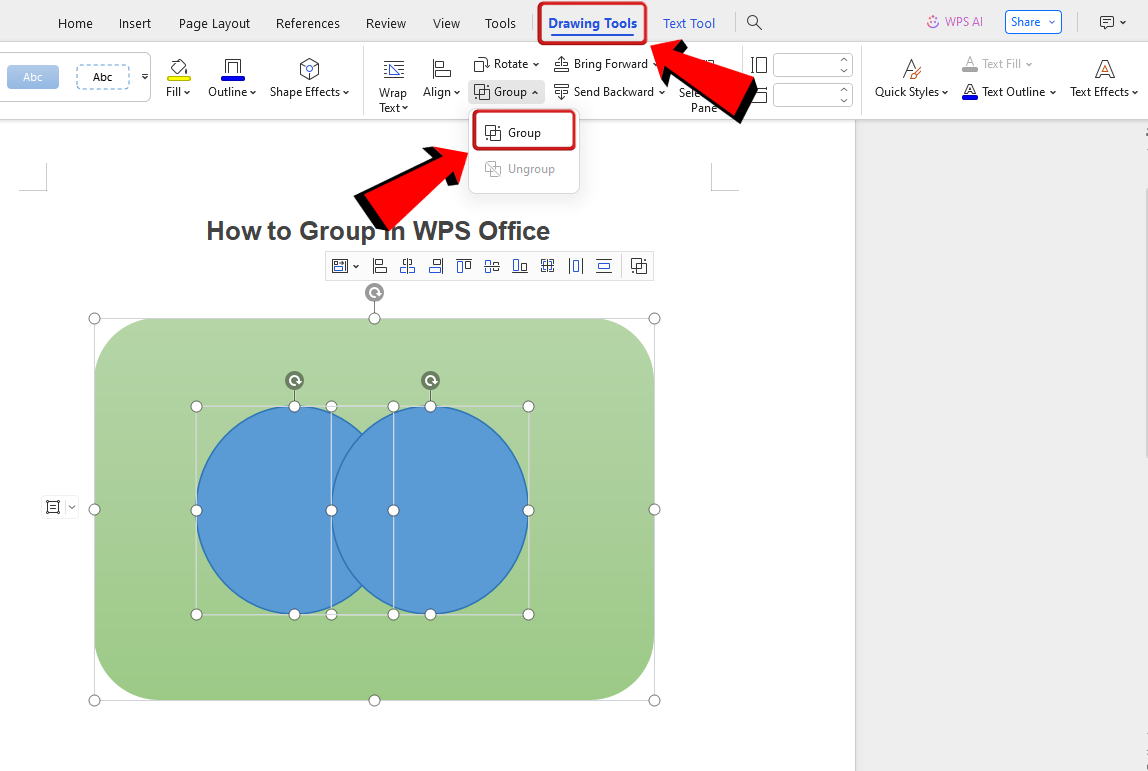Screen dimensions: 1148x771
Task: Open the search magnifier icon
Action: click(x=755, y=22)
